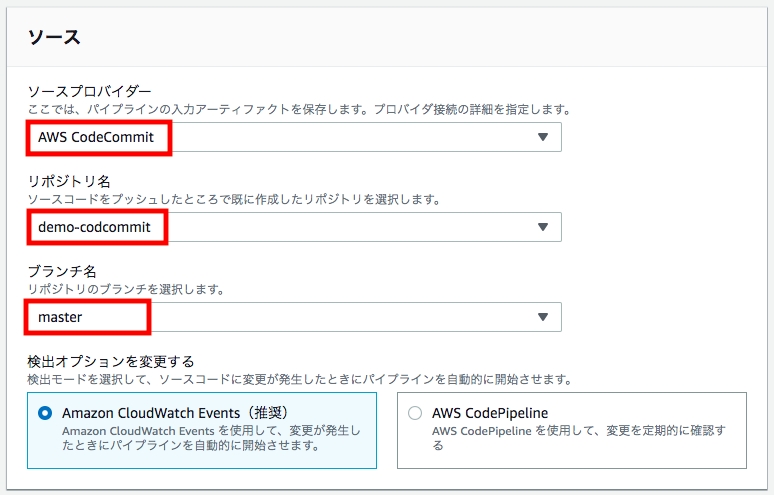Click the hint text 'リポジトリのブランチを選択します。'

pyautogui.click(x=126, y=289)
